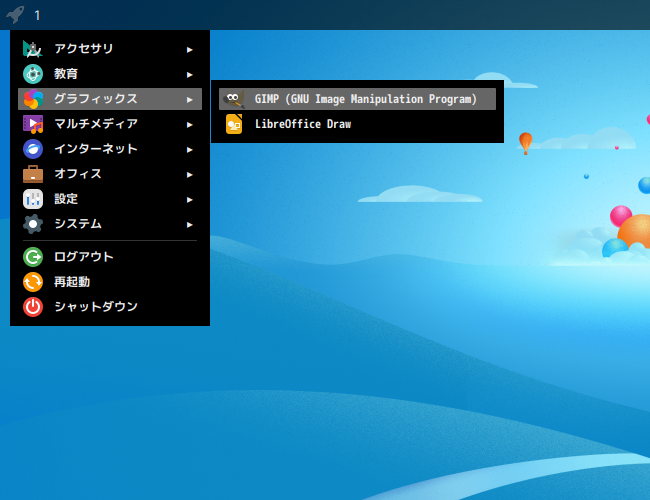Launch GIMP (GNU Image Manipulation Program)

[x=357, y=99]
